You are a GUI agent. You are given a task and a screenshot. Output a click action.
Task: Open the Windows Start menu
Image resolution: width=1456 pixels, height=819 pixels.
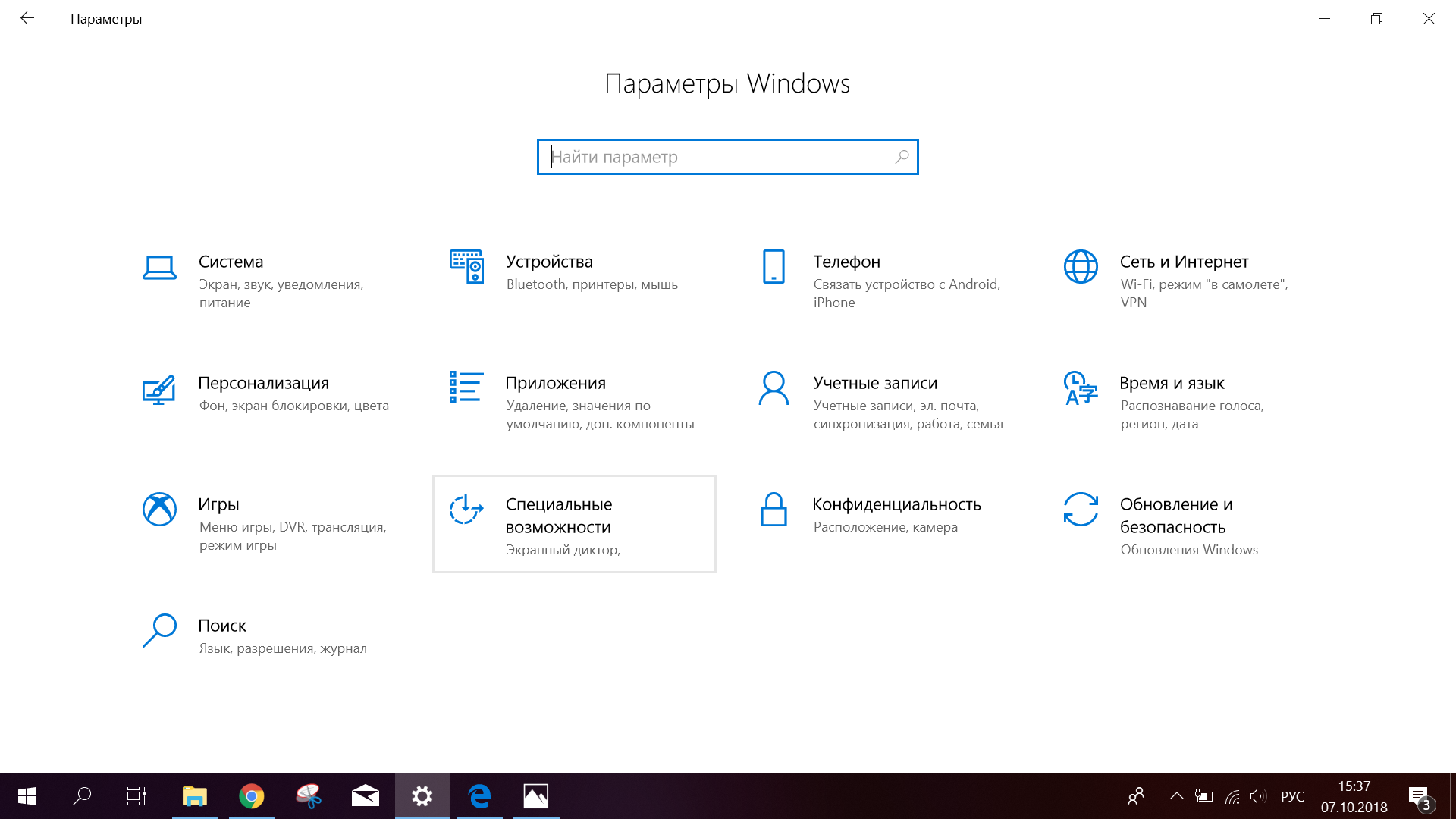(x=27, y=796)
